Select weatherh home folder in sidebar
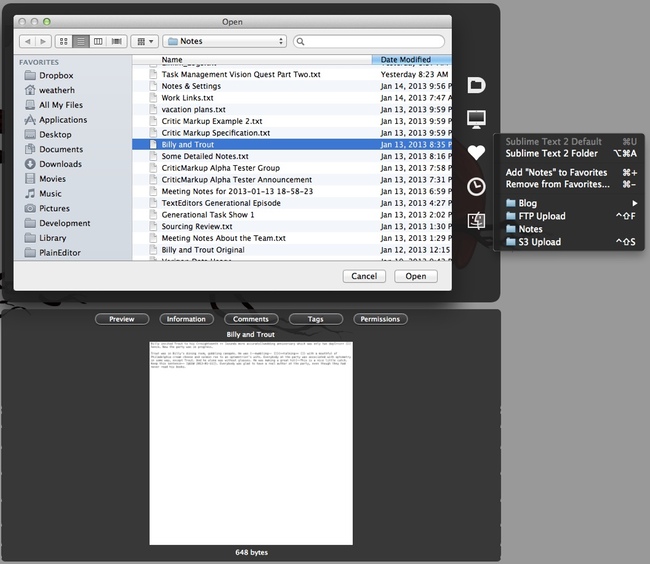 pyautogui.click(x=50, y=90)
